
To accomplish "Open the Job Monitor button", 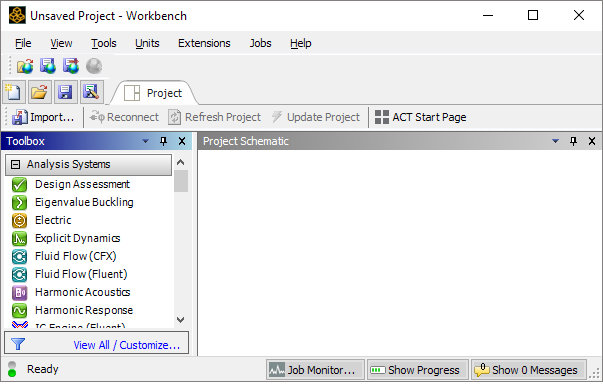I will (315, 370).
